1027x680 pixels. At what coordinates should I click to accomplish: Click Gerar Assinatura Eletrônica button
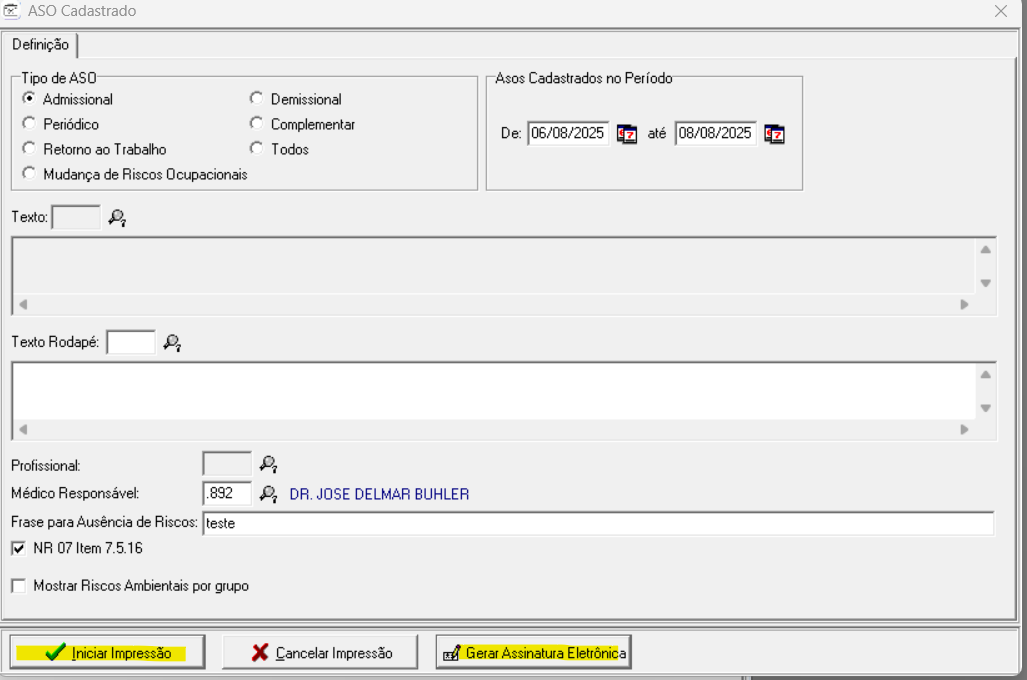pyautogui.click(x=534, y=653)
